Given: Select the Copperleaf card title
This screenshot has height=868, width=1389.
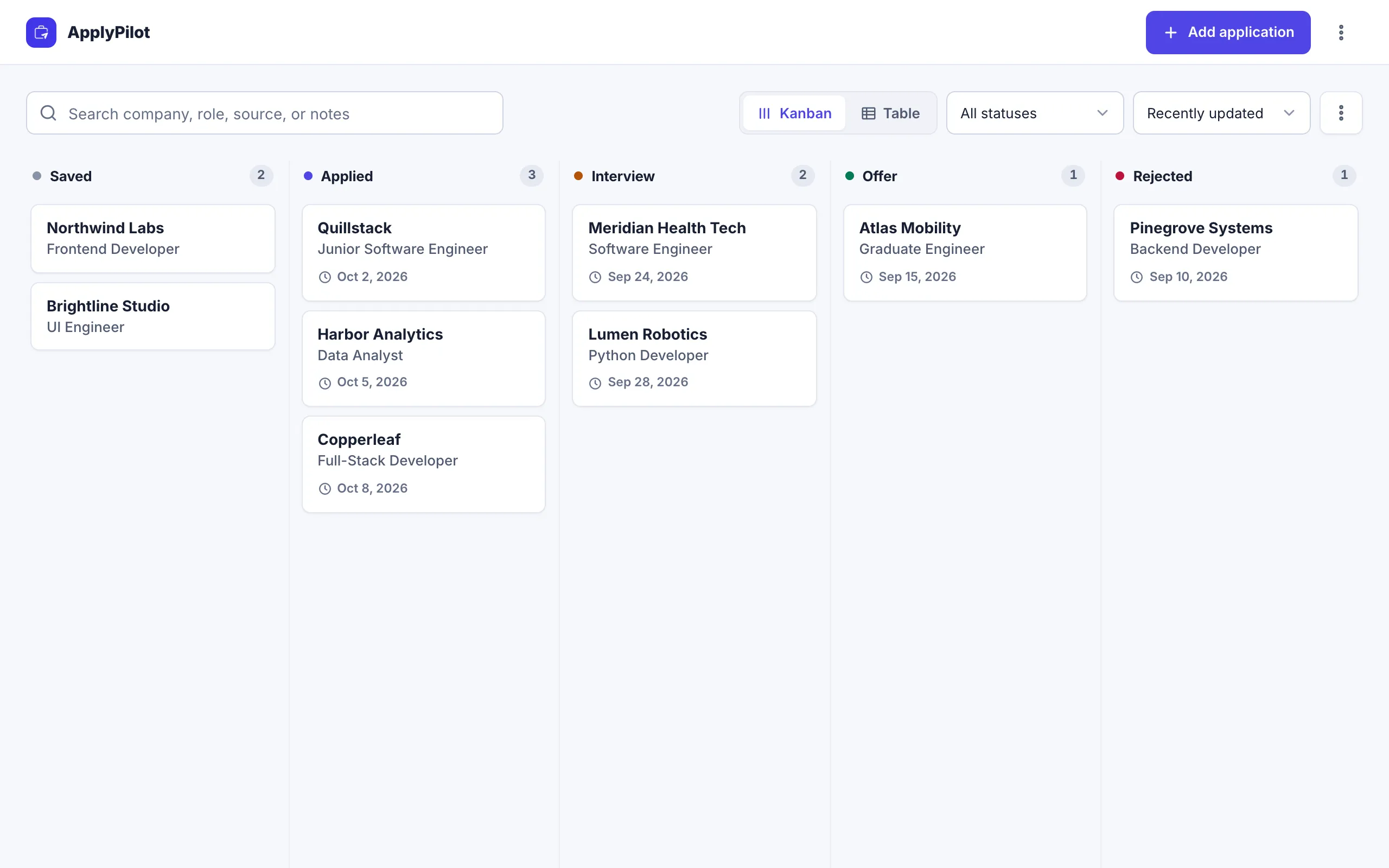Looking at the screenshot, I should click(x=359, y=439).
